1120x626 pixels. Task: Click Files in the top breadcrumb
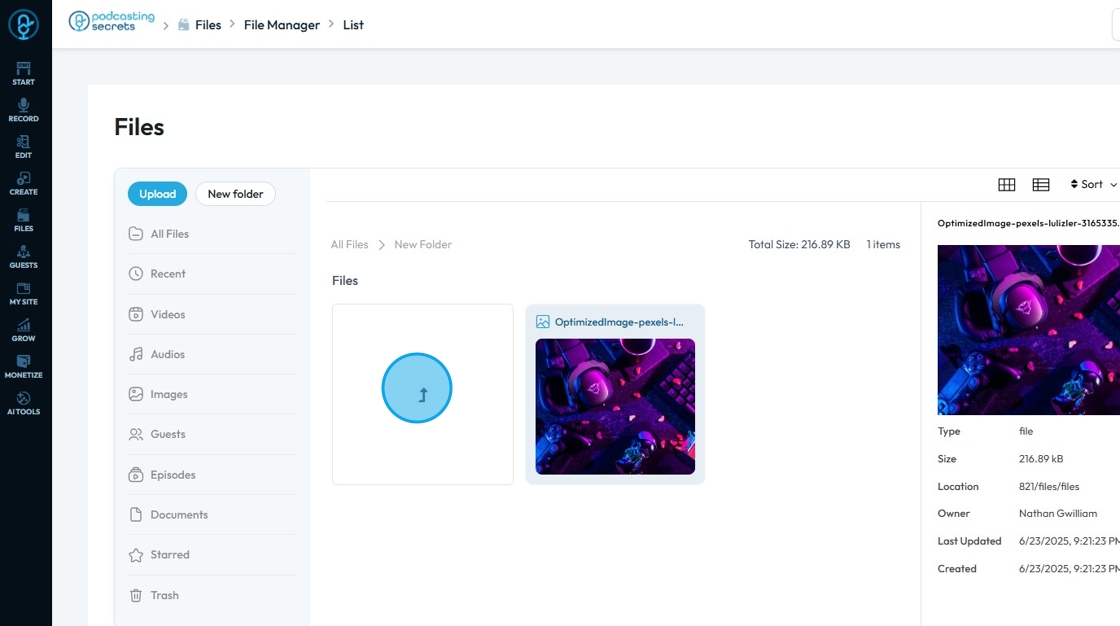pyautogui.click(x=208, y=25)
